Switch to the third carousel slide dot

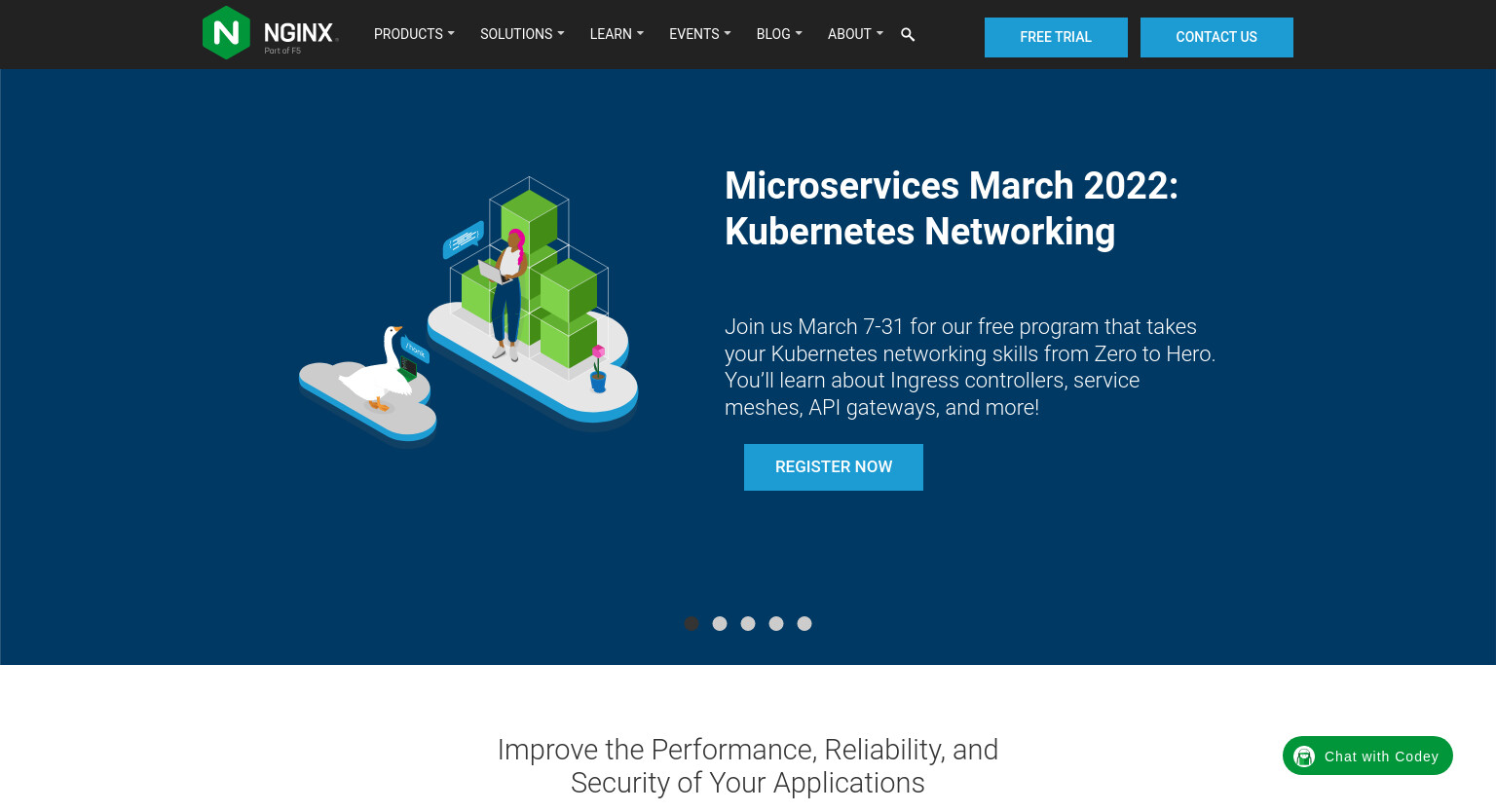(x=748, y=624)
